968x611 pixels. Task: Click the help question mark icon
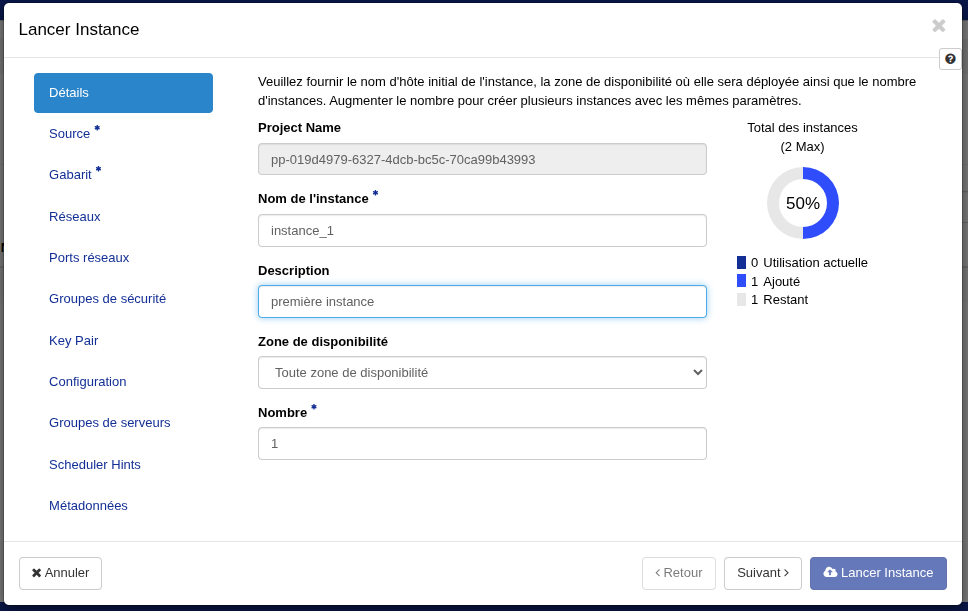(950, 59)
